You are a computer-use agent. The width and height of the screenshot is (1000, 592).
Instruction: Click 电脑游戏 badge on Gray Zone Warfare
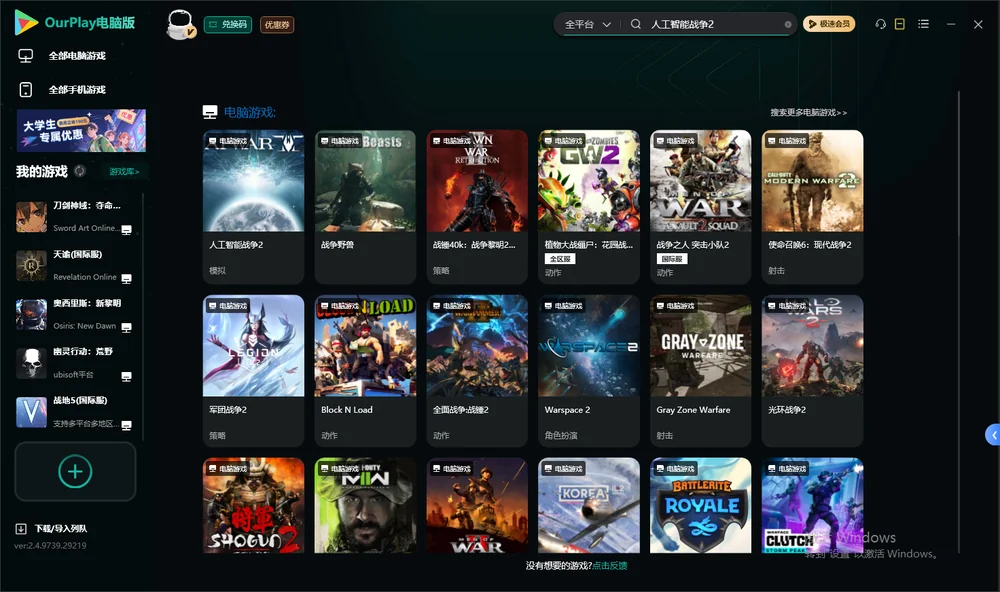675,306
